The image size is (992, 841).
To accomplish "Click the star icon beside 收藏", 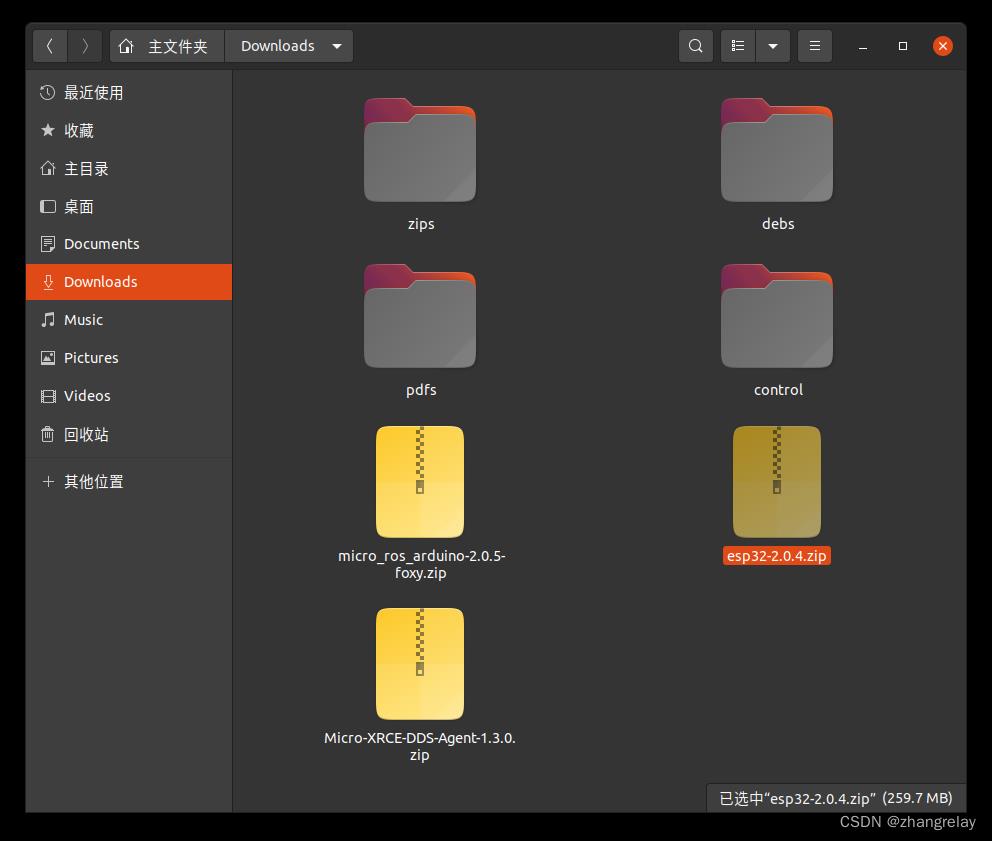I will click(x=47, y=130).
